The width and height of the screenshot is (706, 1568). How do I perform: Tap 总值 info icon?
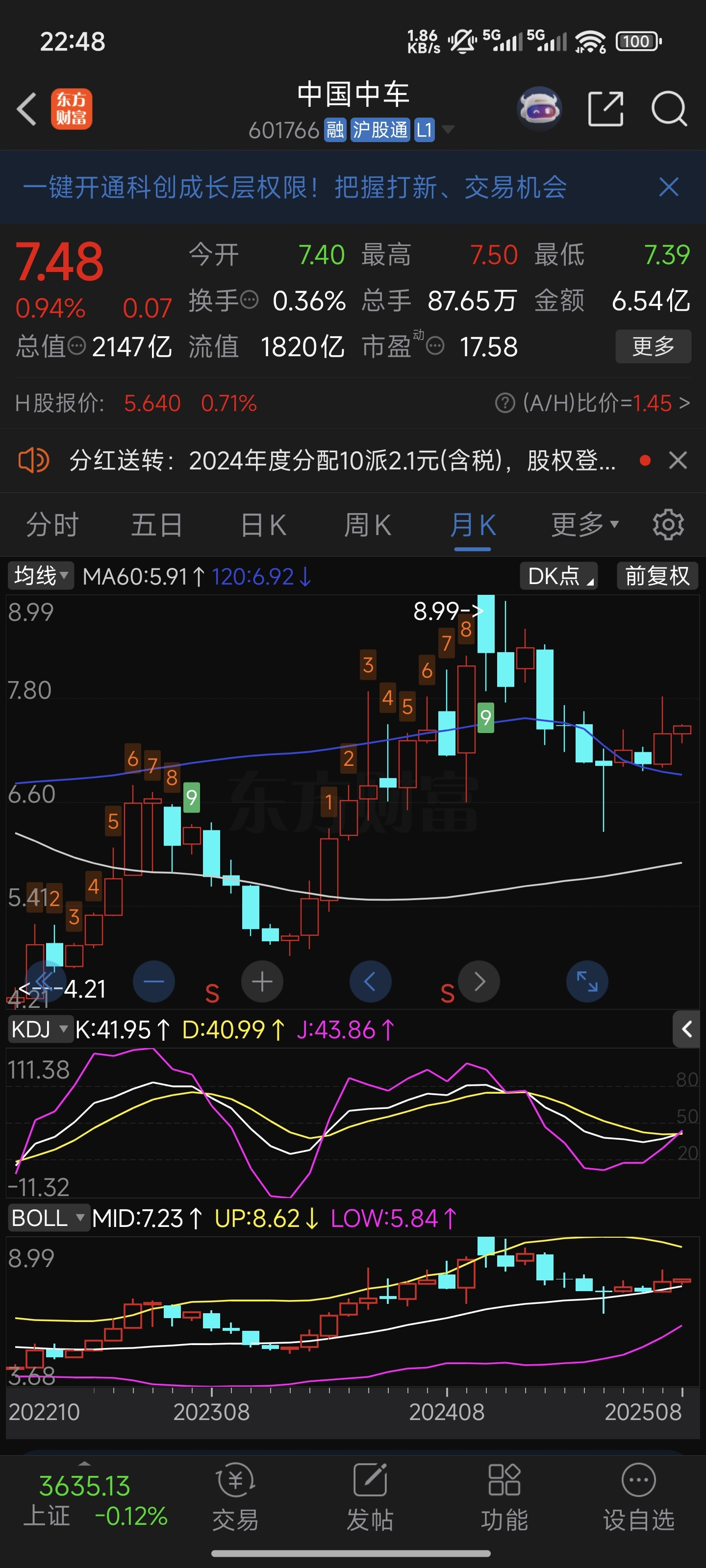click(x=76, y=346)
